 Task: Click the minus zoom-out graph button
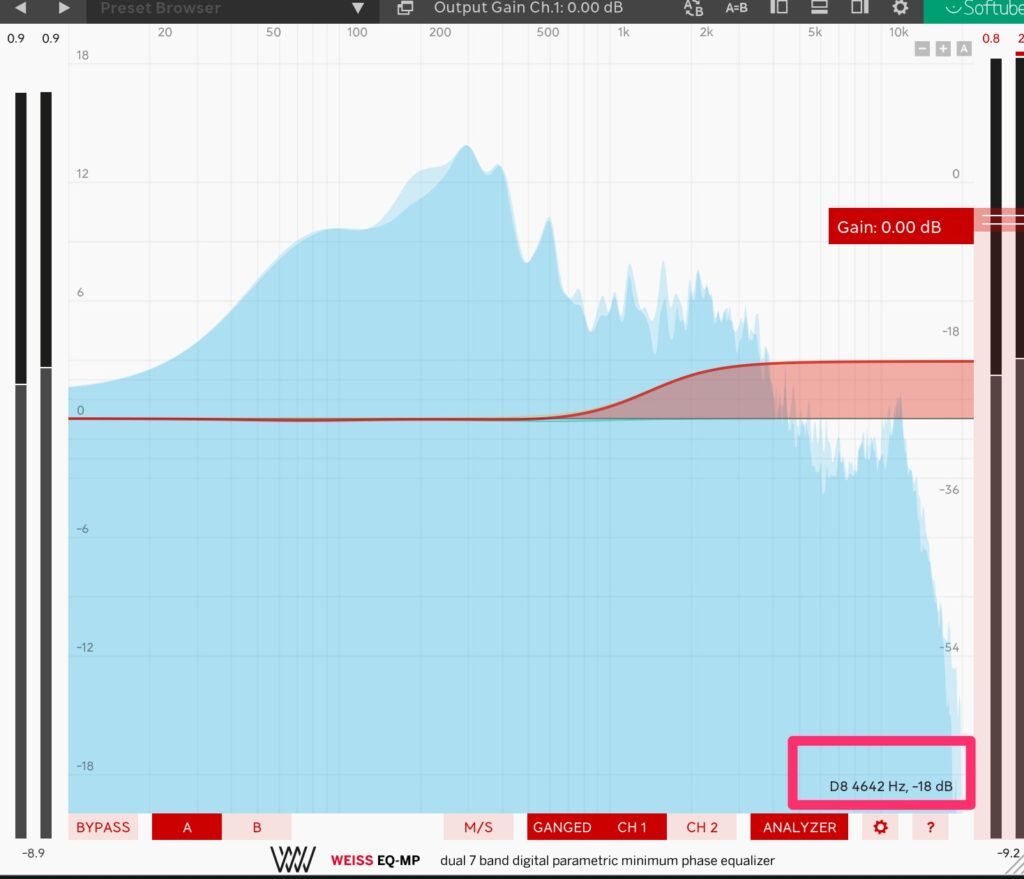922,48
